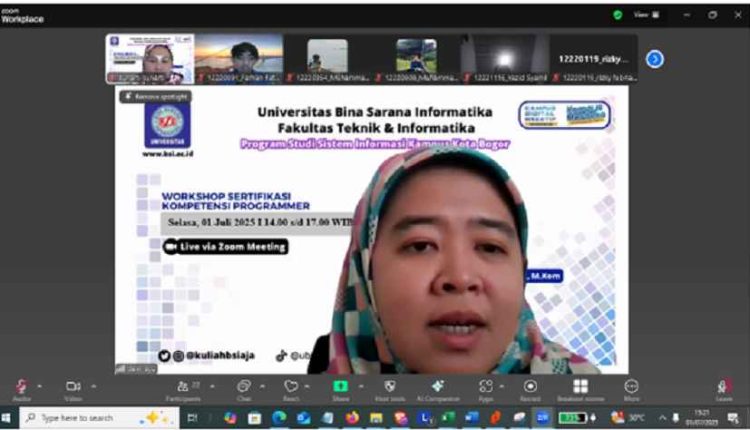Open the View layout menu

[646, 15]
